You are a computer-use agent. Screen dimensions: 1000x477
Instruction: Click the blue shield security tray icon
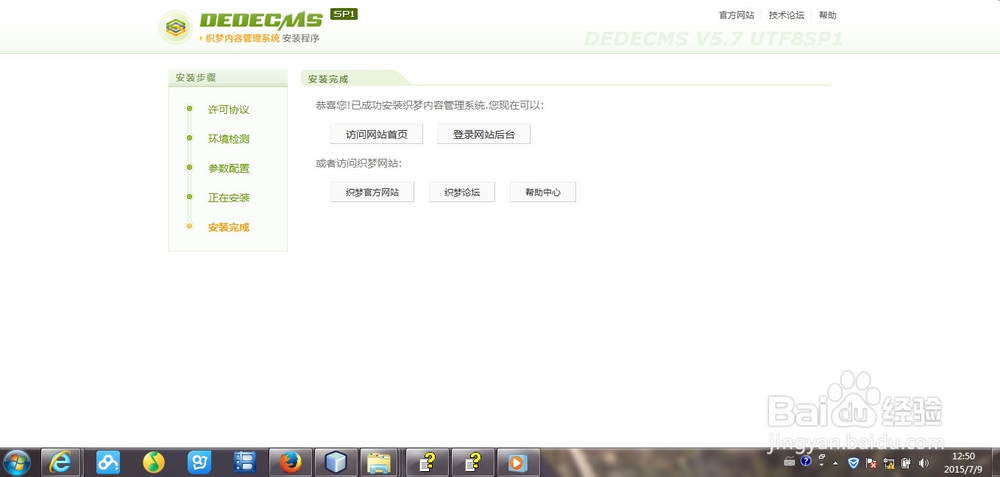pos(853,462)
